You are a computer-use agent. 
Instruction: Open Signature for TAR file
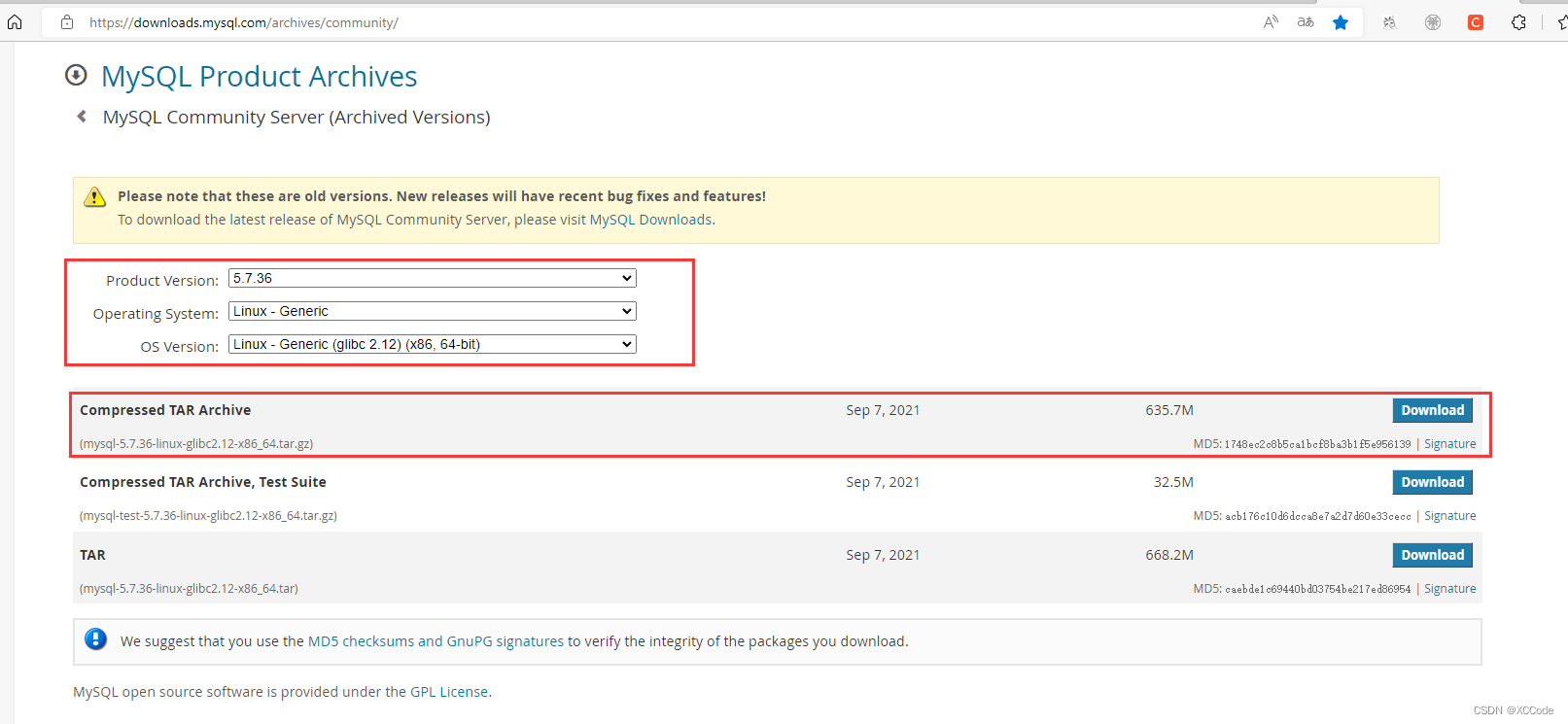(x=1449, y=589)
